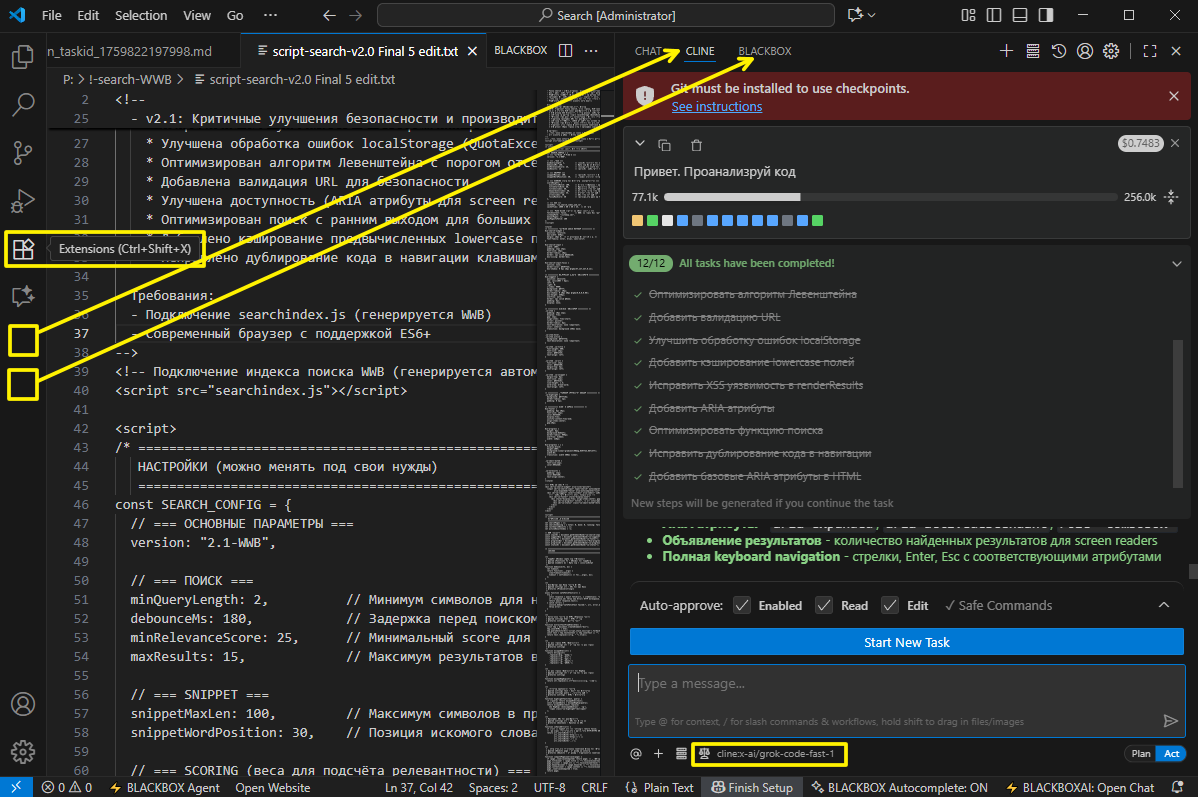Open the Manage gear in activity bar
This screenshot has width=1198, height=797.
(x=23, y=752)
